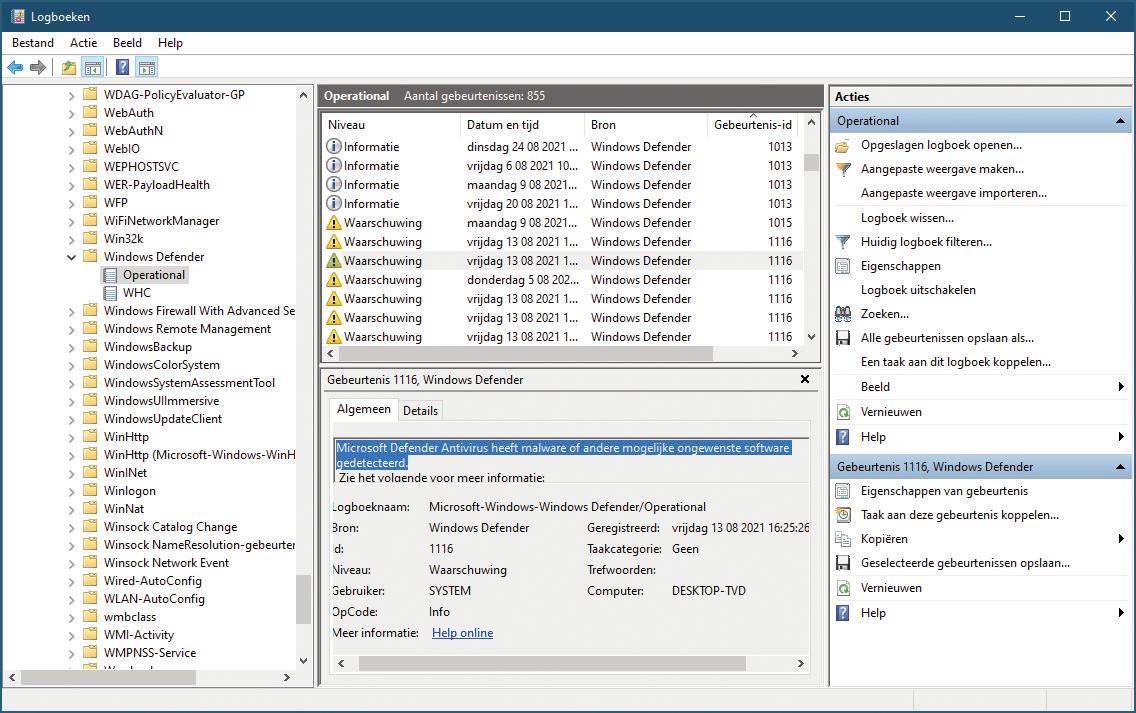The width and height of the screenshot is (1136, 713).
Task: Click the info icon on the dinsdag 24 08 row
Action: [x=334, y=146]
